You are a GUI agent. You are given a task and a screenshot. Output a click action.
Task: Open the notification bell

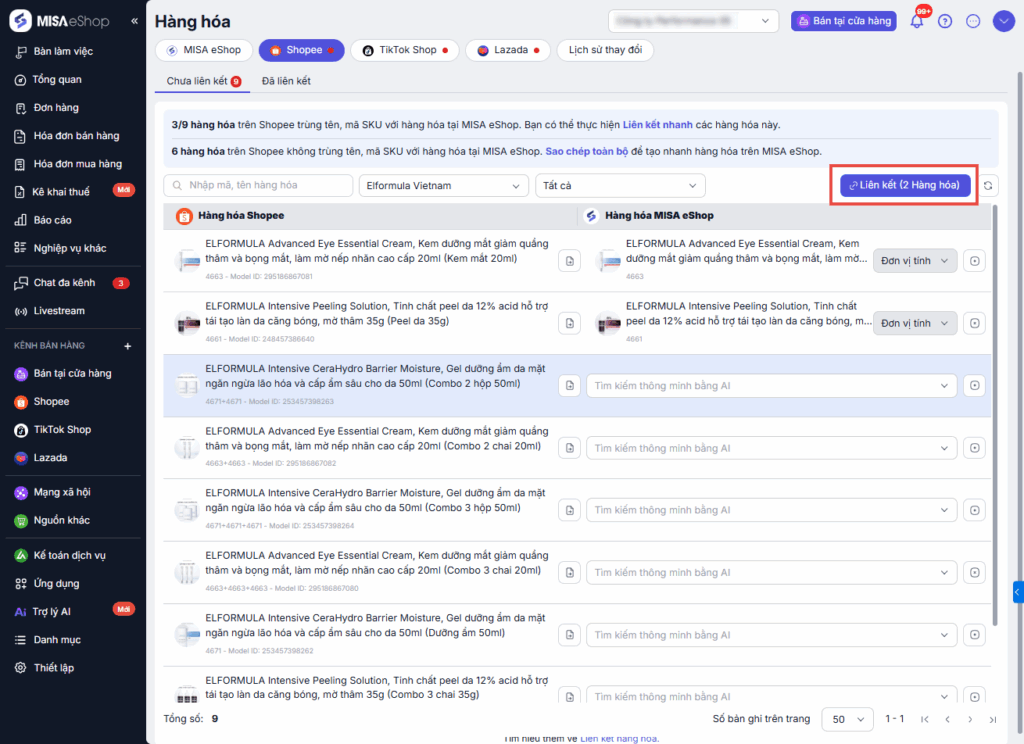(x=917, y=21)
